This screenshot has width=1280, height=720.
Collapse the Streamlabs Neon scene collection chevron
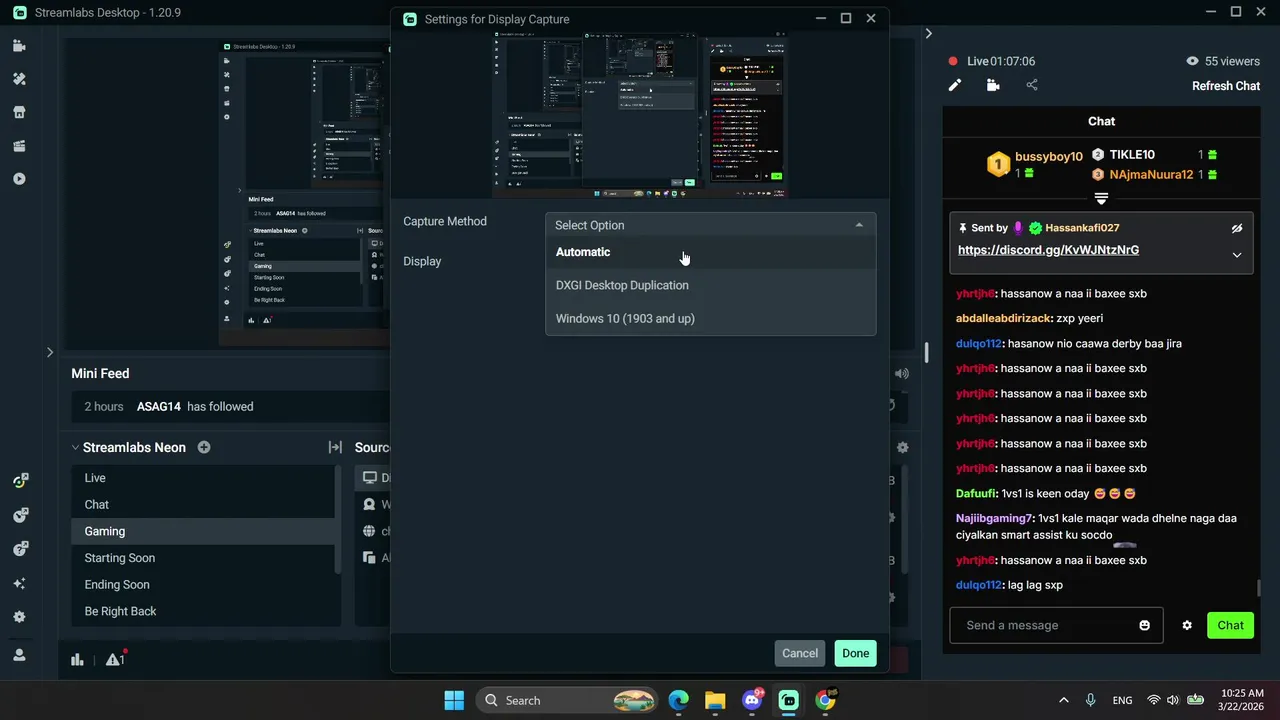click(75, 447)
